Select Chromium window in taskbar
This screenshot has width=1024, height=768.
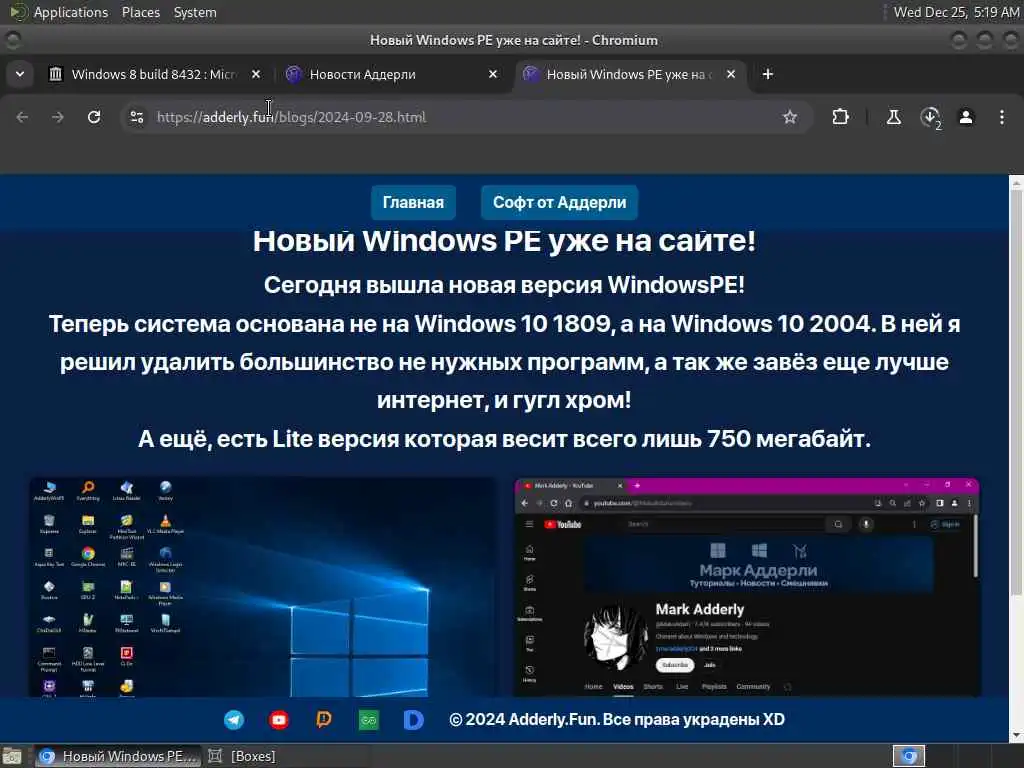click(118, 756)
